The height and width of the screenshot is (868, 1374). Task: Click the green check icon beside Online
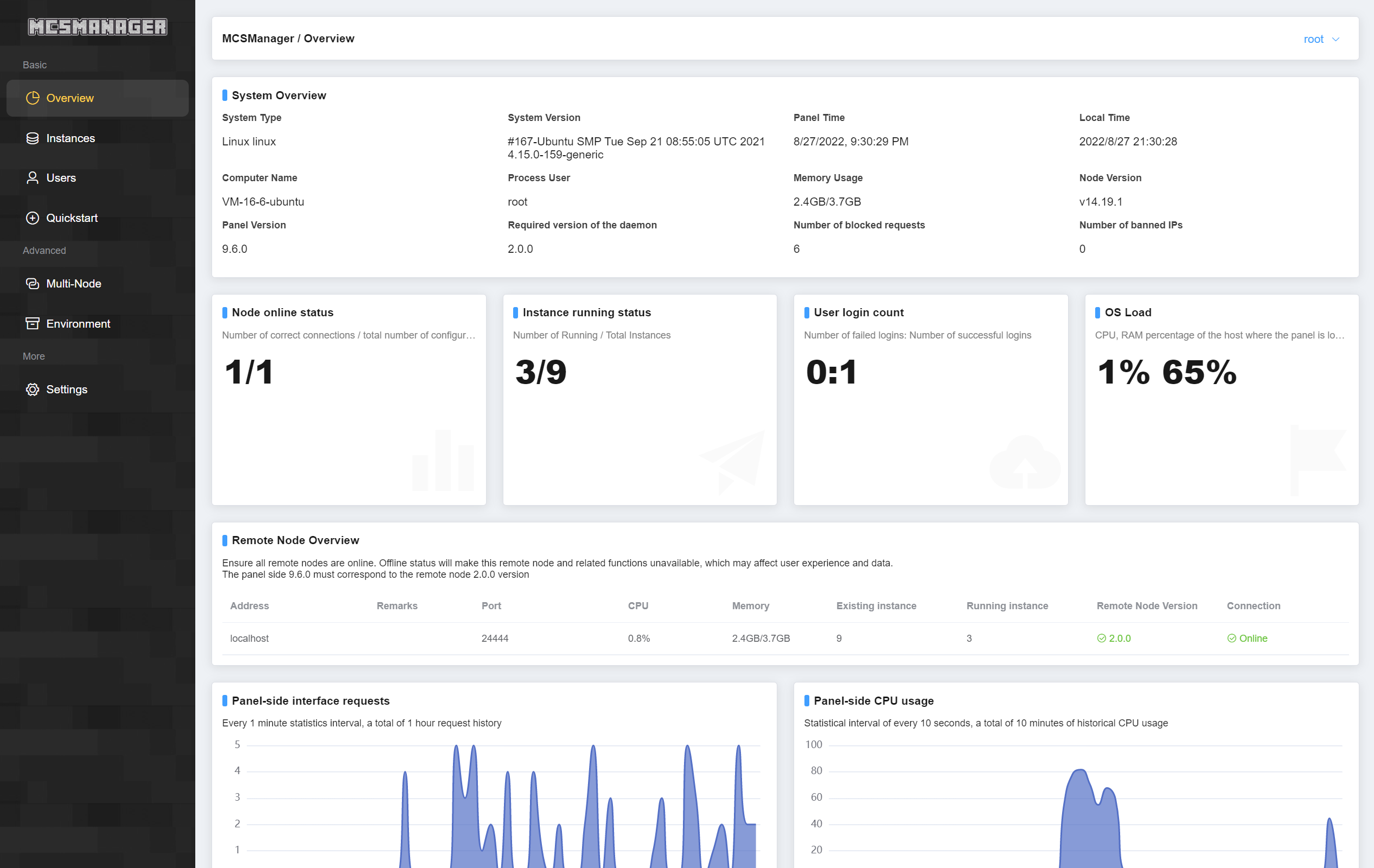[x=1231, y=638]
